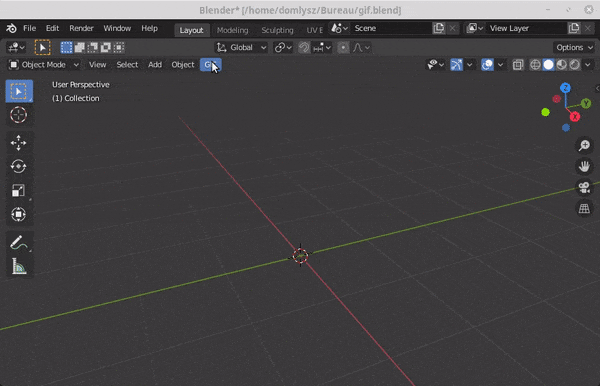Select the Annotate pencil tool

pos(18,242)
